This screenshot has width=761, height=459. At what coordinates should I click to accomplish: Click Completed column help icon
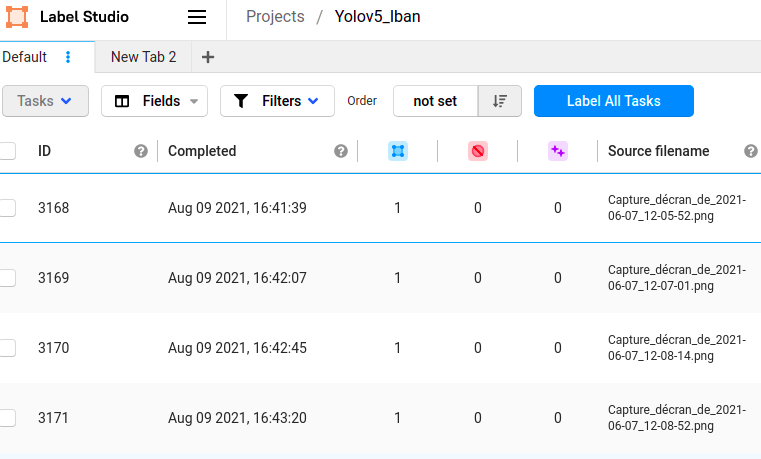(341, 151)
